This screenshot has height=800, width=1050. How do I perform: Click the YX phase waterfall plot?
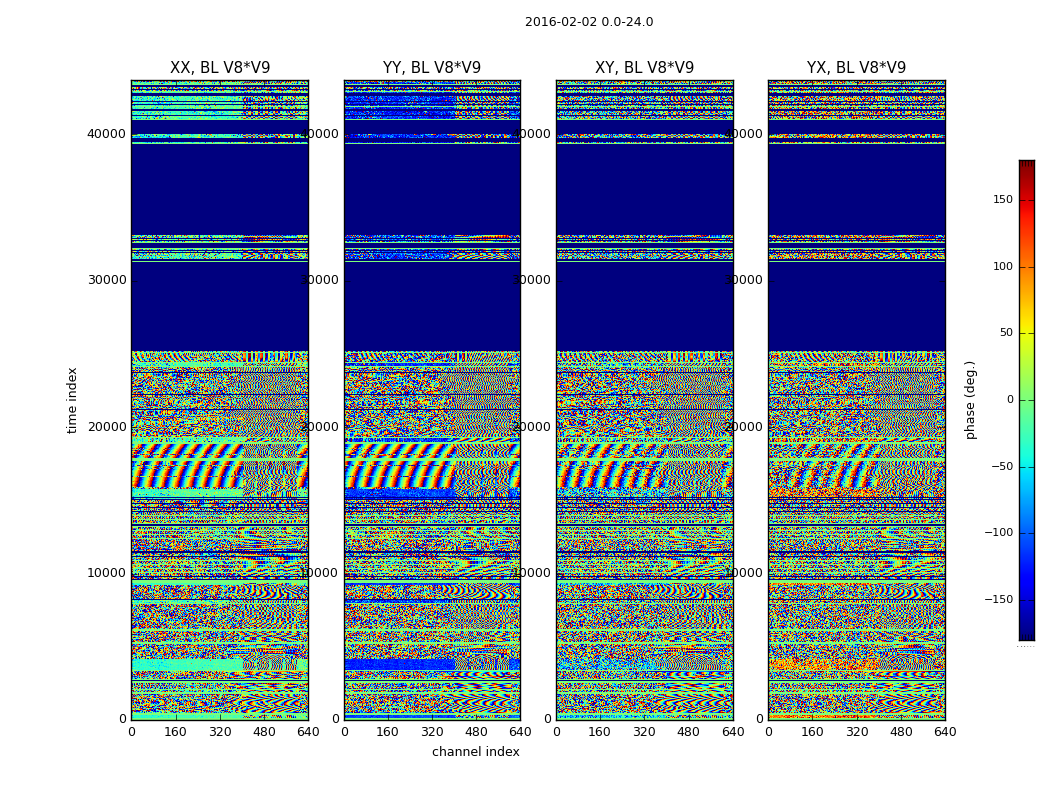coord(856,400)
